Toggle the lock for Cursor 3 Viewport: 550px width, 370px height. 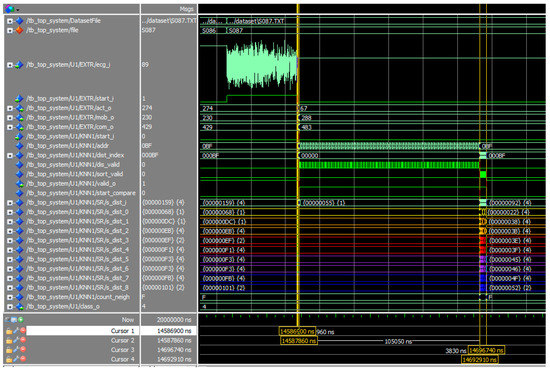tap(9, 350)
